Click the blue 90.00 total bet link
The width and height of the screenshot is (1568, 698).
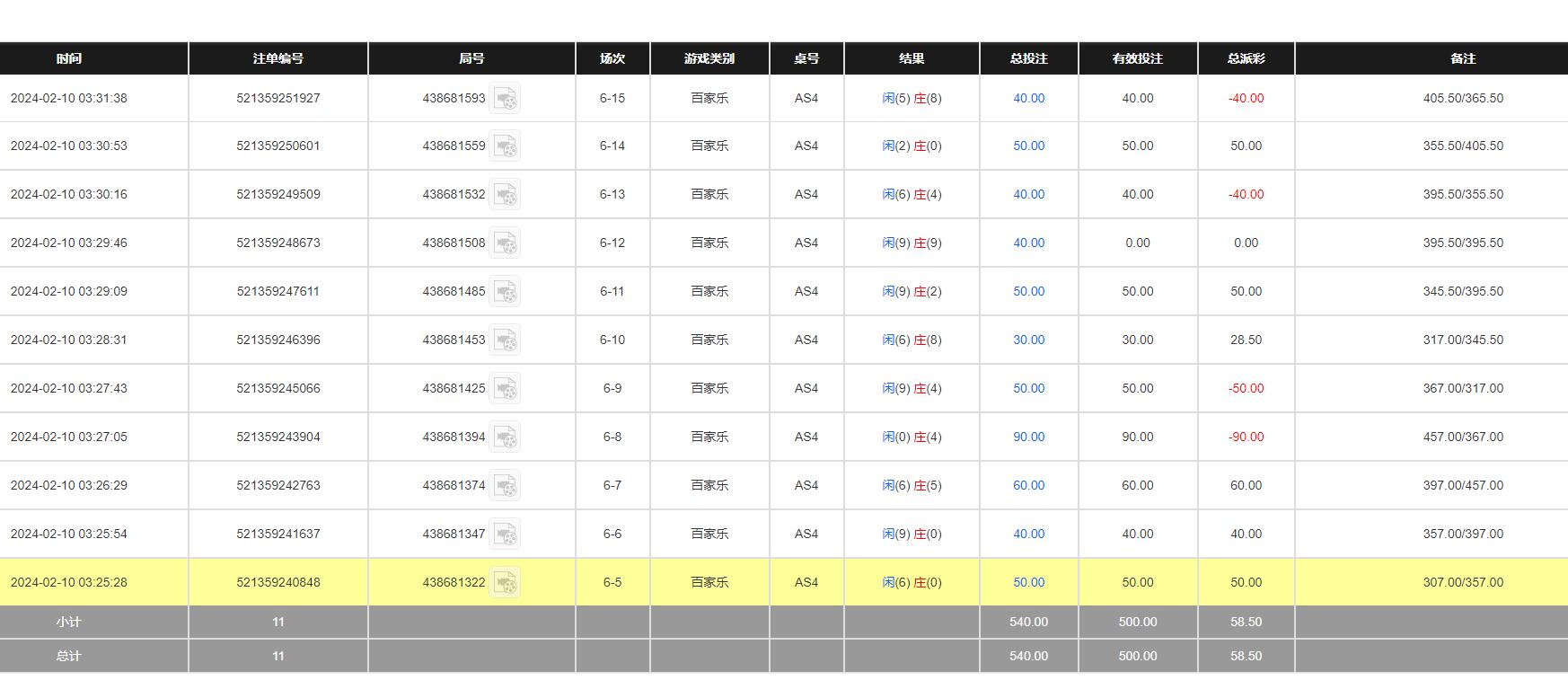pyautogui.click(x=1028, y=437)
